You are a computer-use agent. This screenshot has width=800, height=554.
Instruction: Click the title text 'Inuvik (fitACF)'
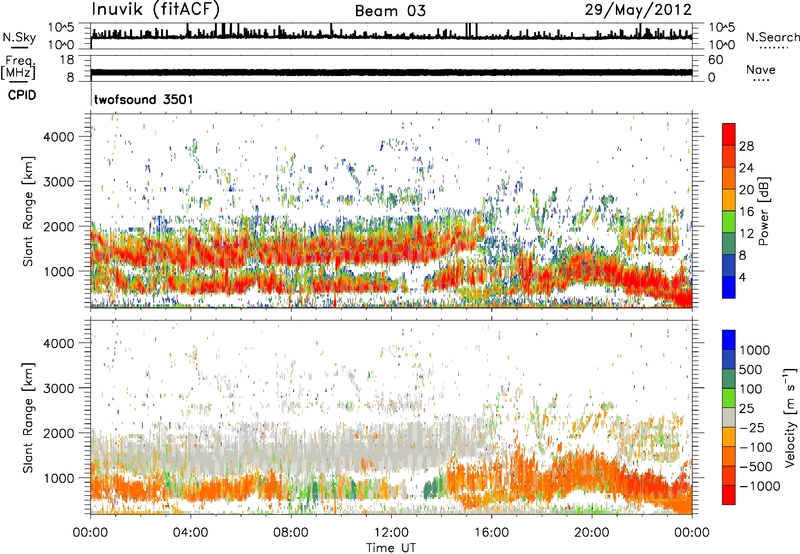tap(156, 9)
